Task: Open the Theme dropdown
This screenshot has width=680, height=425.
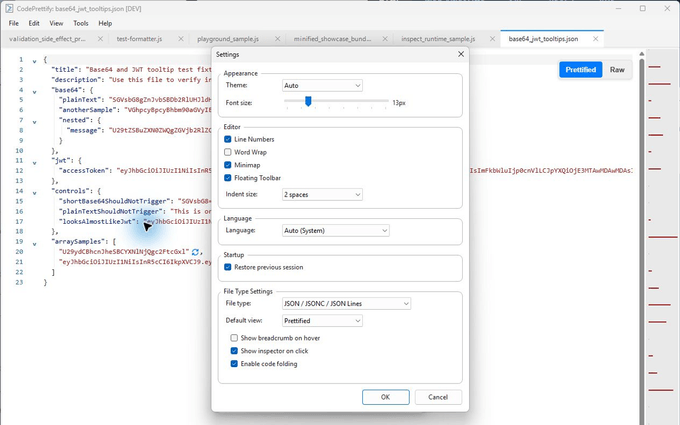Action: pyautogui.click(x=322, y=85)
